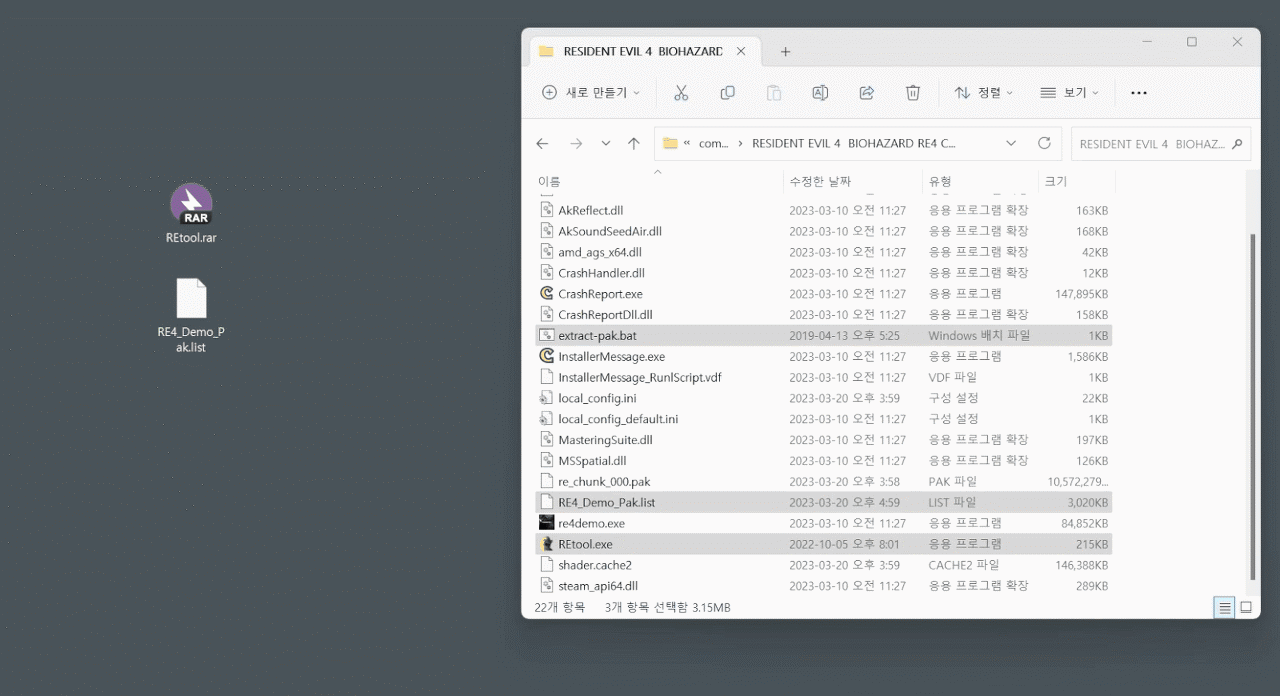The height and width of the screenshot is (696, 1280).
Task: Click the Rename icon in toolbar
Action: 820,92
